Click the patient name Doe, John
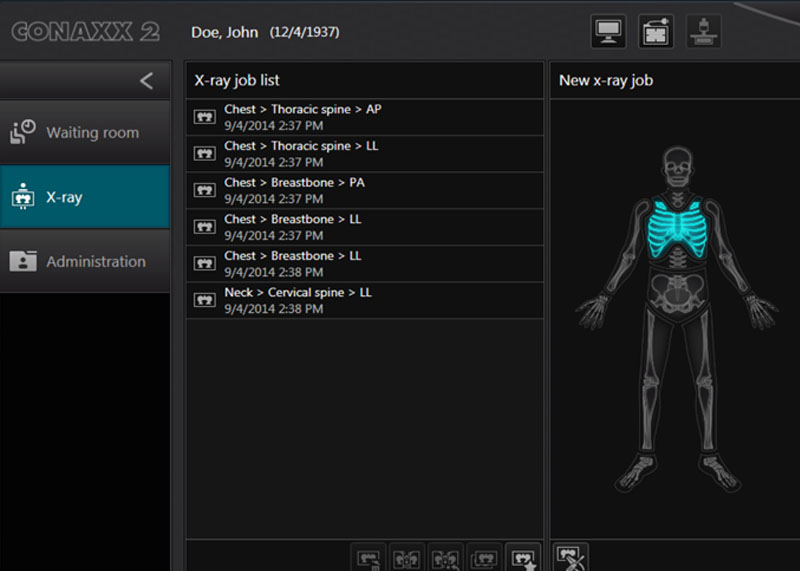Viewport: 800px width, 571px height. tap(224, 32)
